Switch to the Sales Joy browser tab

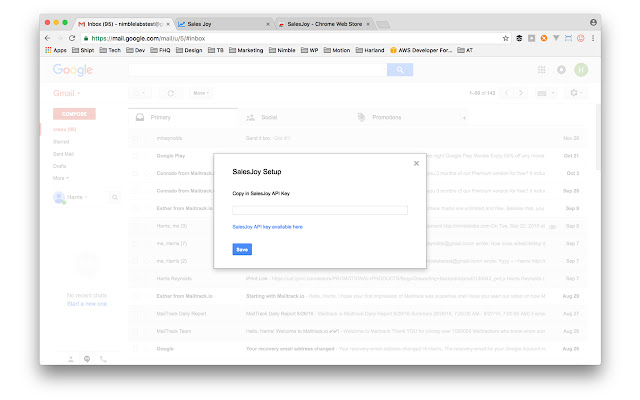click(224, 24)
